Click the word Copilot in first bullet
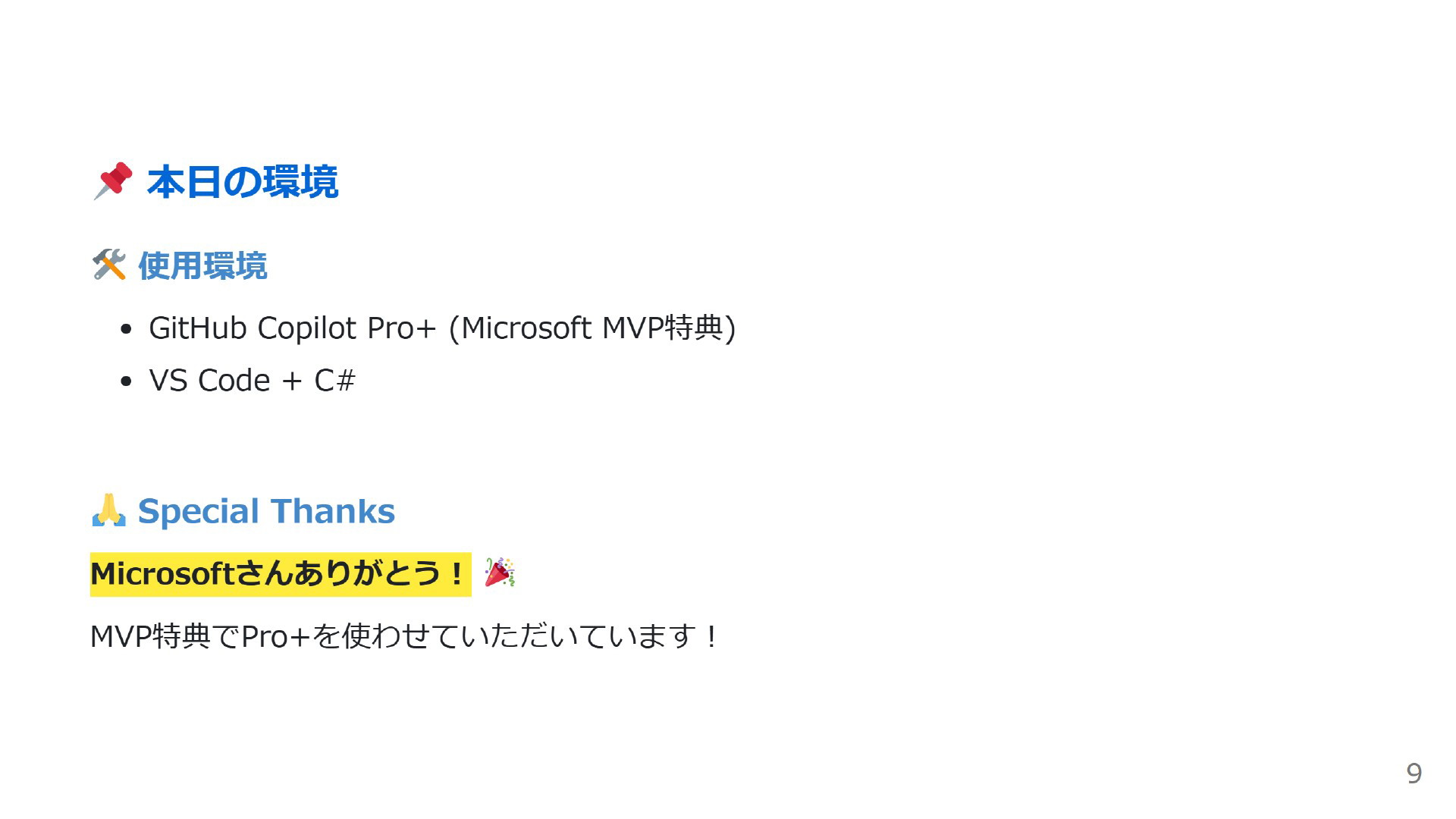The height and width of the screenshot is (819, 1456). pos(307,328)
